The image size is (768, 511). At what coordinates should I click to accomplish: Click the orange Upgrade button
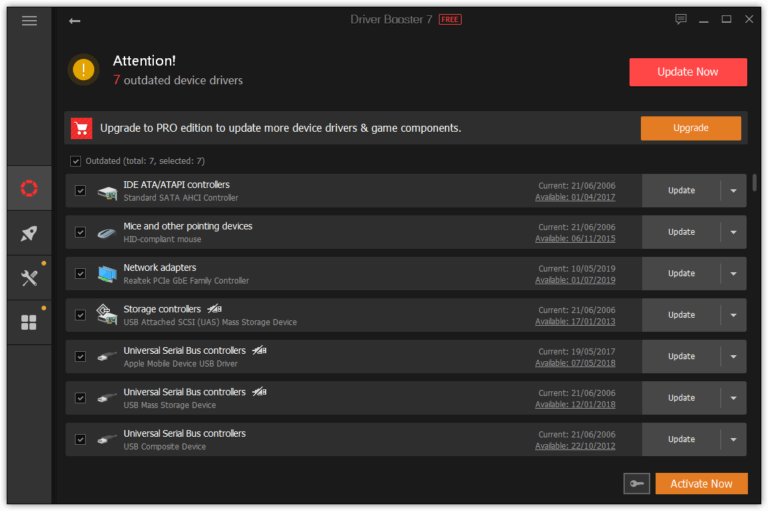[690, 128]
